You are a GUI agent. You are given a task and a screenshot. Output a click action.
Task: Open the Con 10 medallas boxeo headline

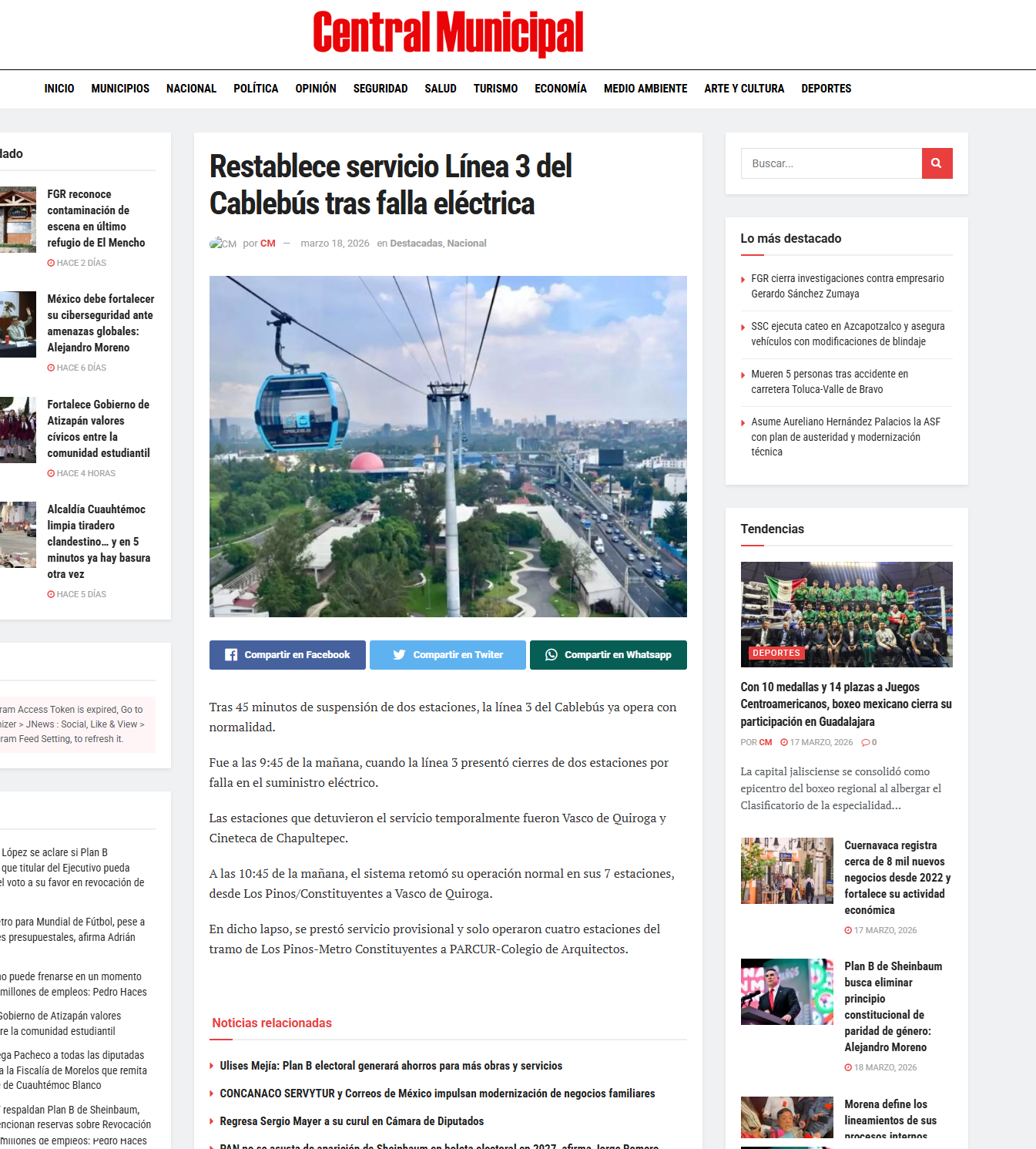pyautogui.click(x=847, y=704)
